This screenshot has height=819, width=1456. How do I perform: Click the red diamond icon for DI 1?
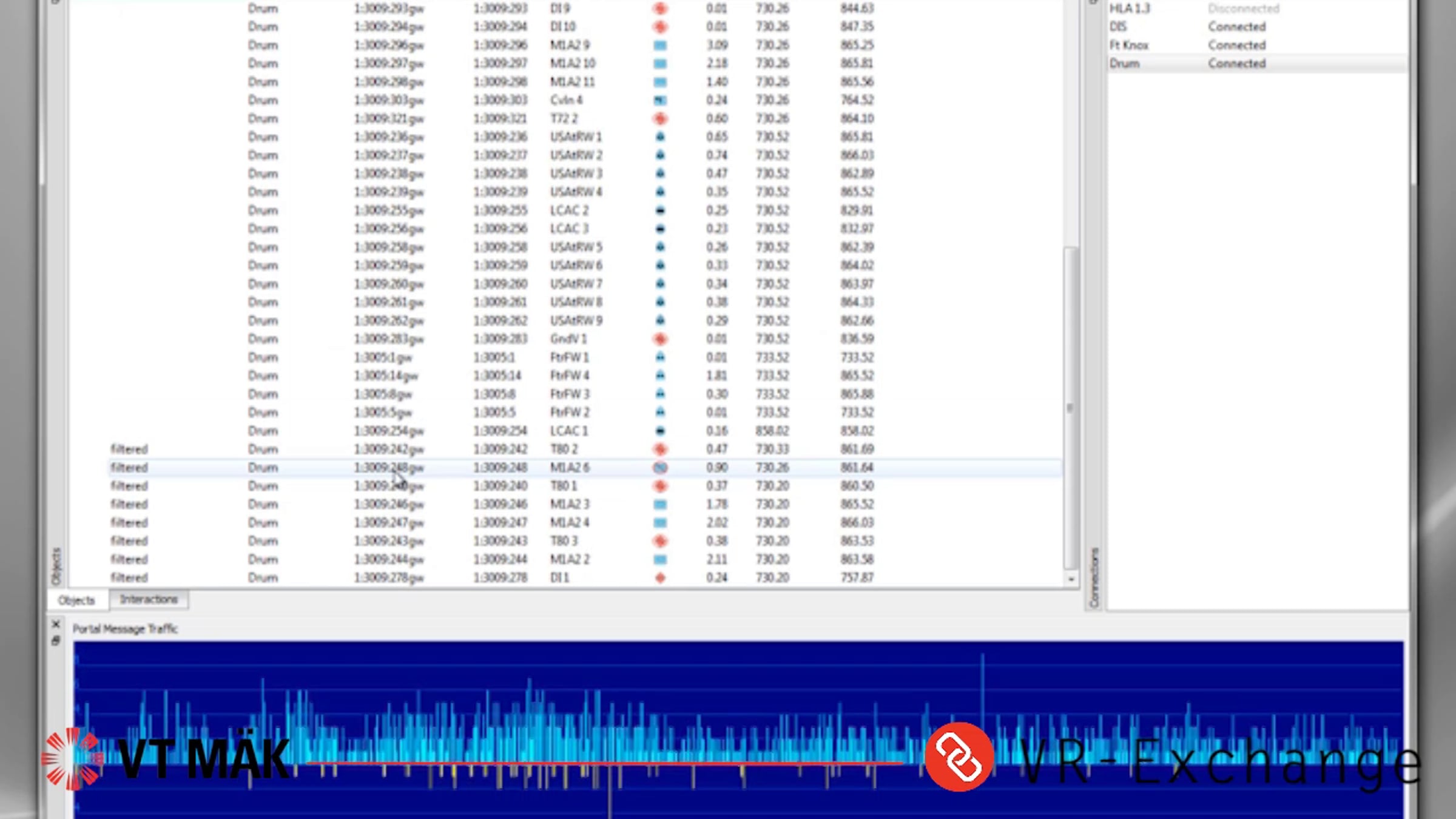click(660, 578)
